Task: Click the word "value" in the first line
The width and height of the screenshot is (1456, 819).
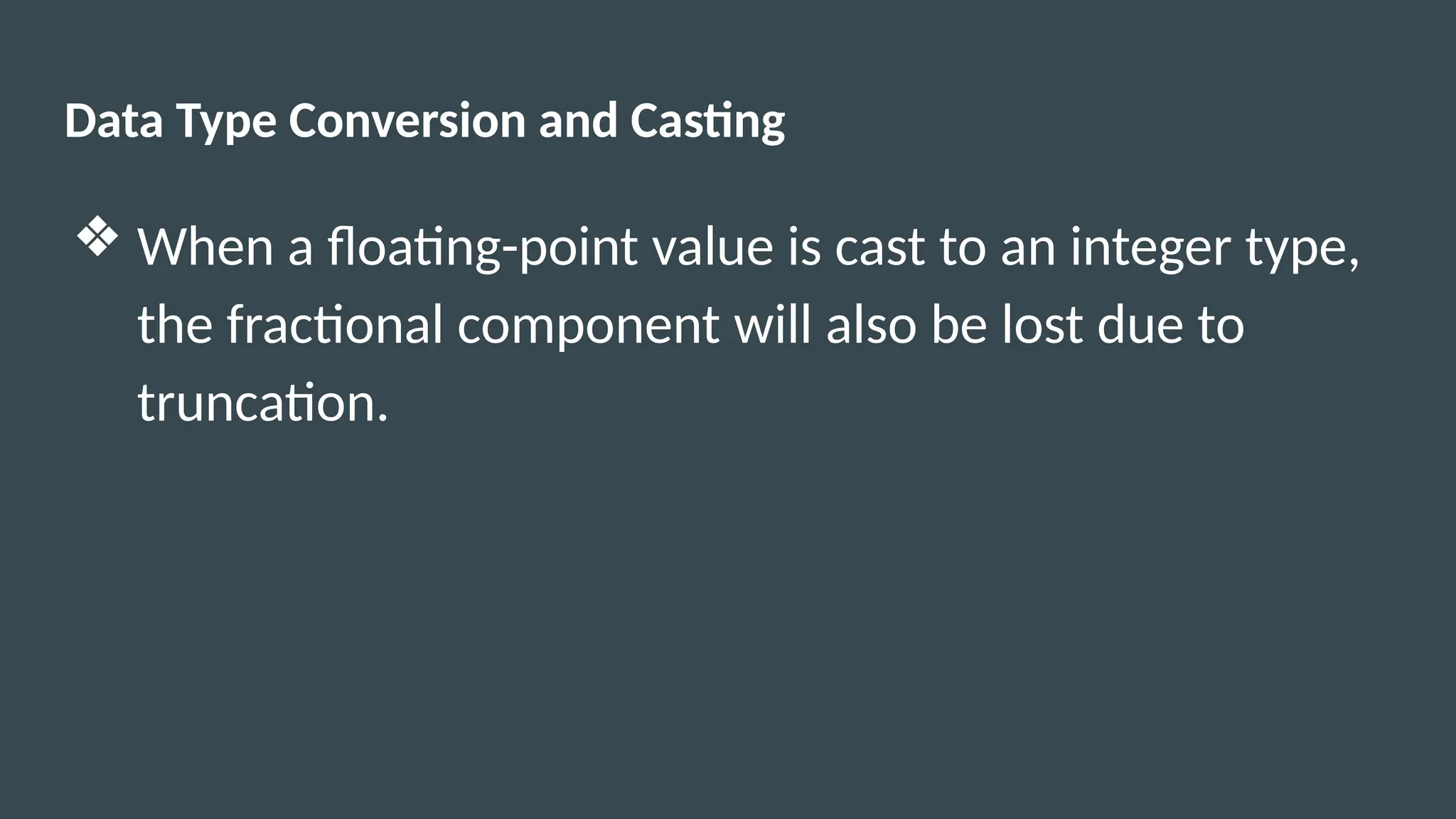Action: 713,247
